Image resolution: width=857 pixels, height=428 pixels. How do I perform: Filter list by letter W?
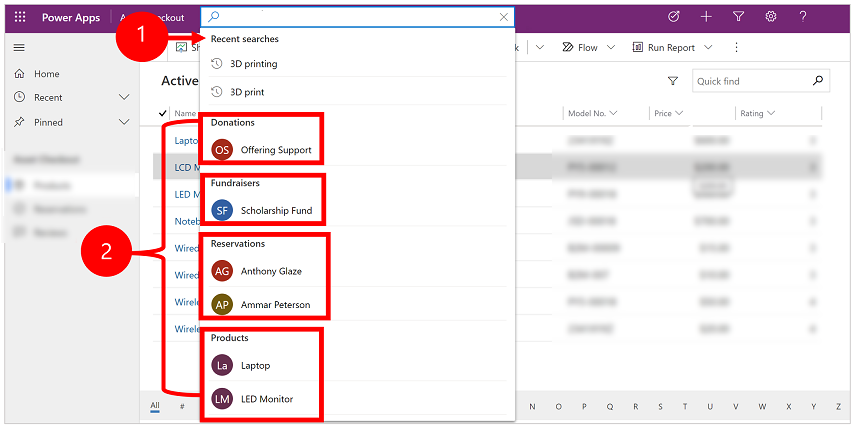pos(762,407)
